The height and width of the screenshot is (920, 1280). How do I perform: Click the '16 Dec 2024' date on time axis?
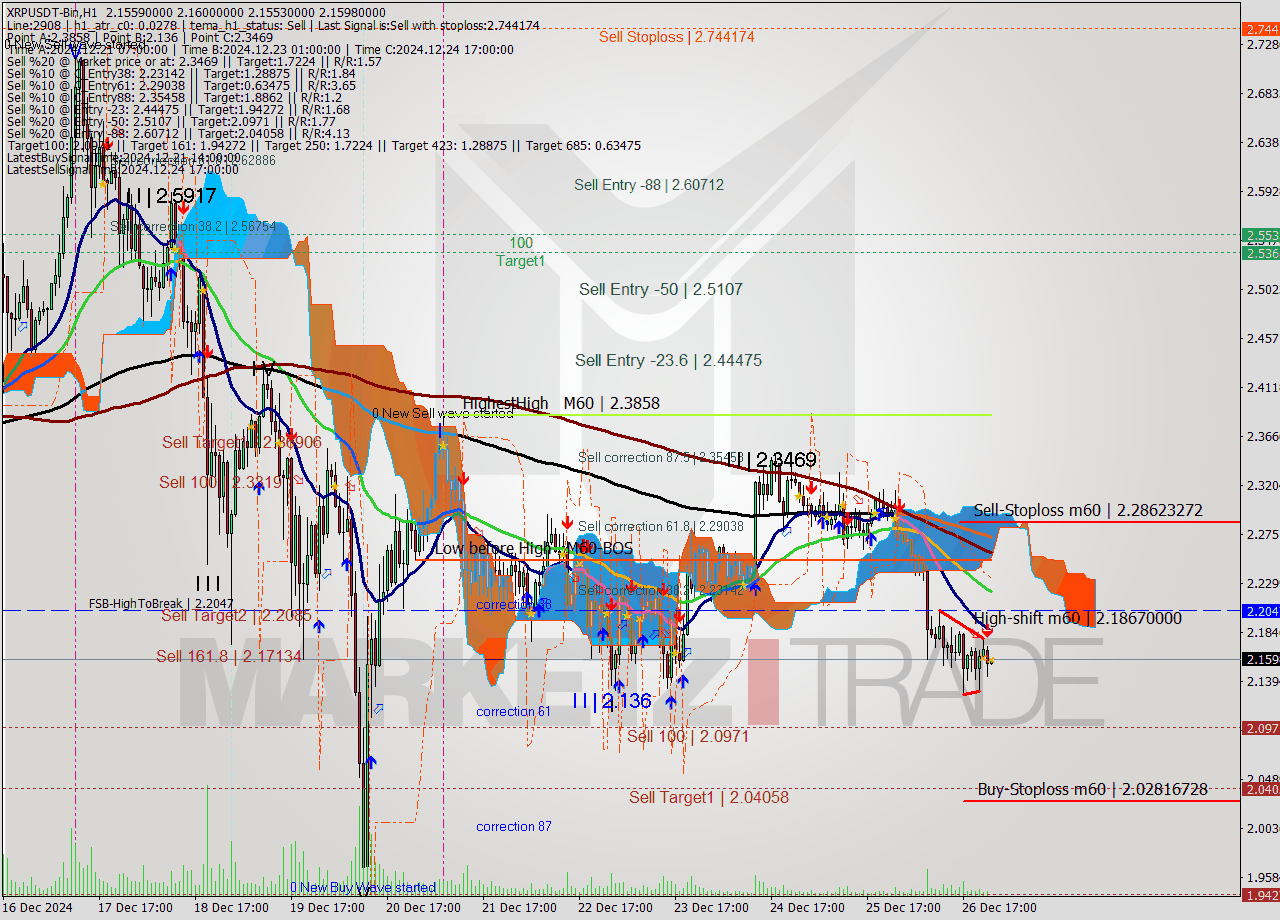(x=38, y=908)
